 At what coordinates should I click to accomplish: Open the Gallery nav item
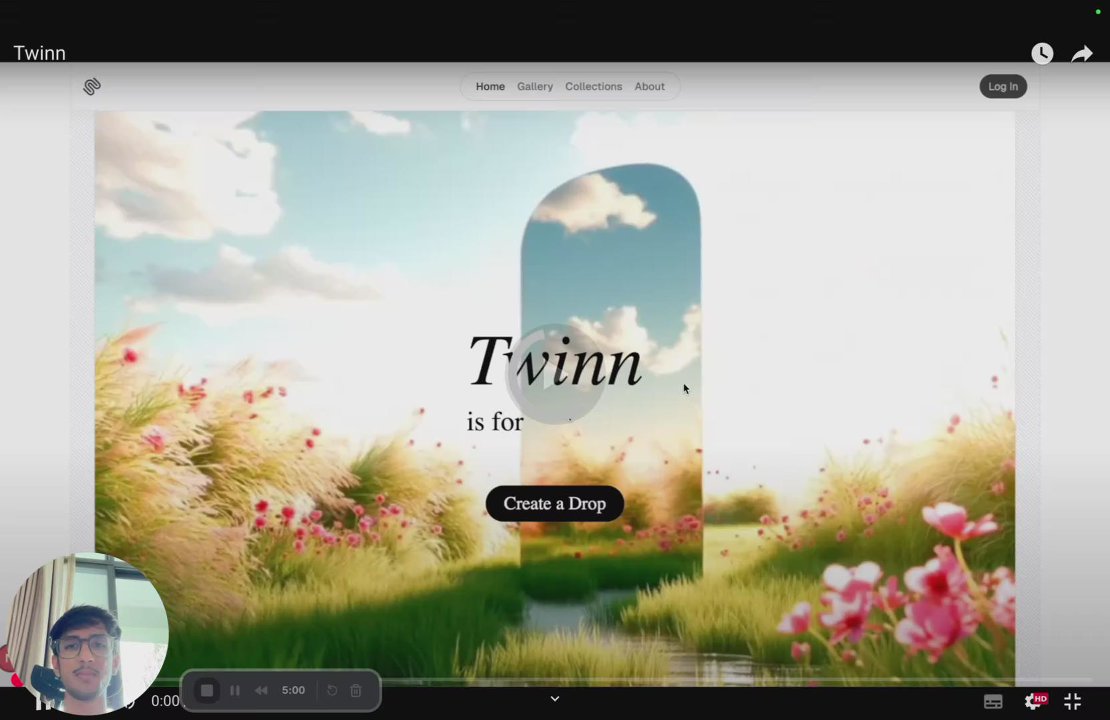tap(534, 86)
